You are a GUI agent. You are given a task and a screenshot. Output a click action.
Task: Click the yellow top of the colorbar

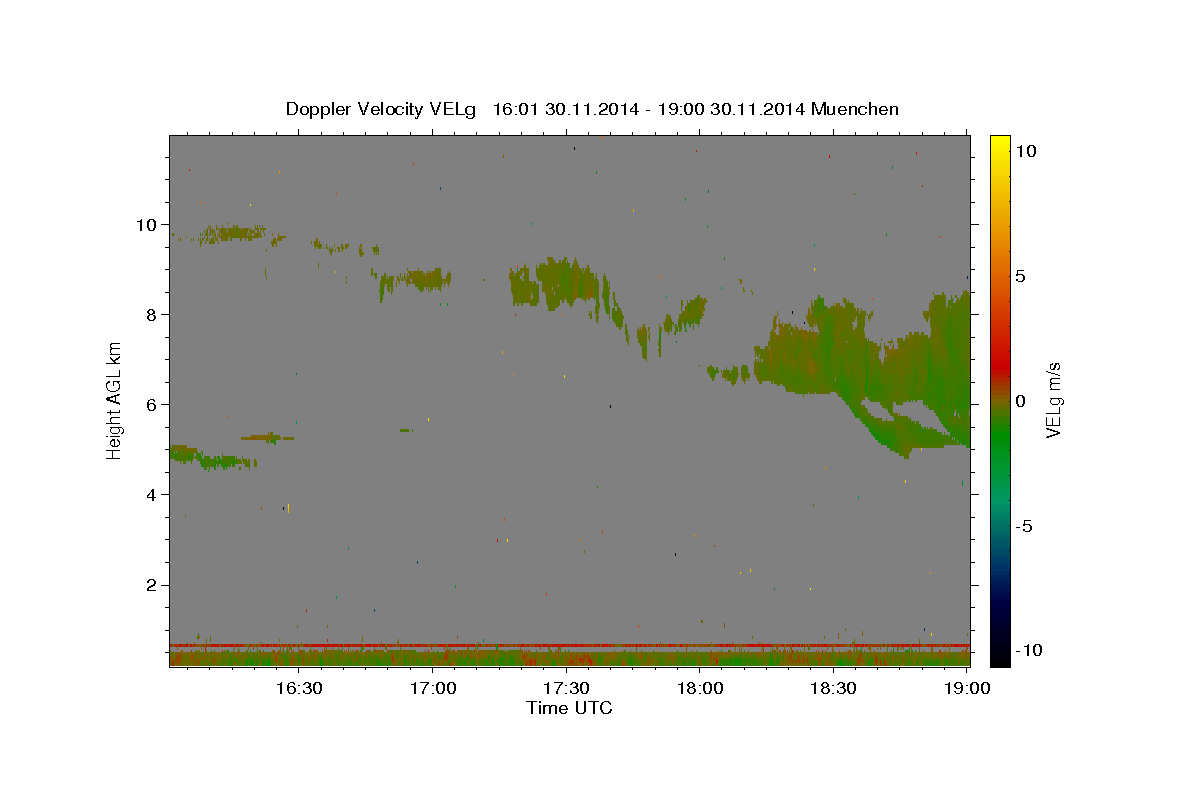coord(999,142)
